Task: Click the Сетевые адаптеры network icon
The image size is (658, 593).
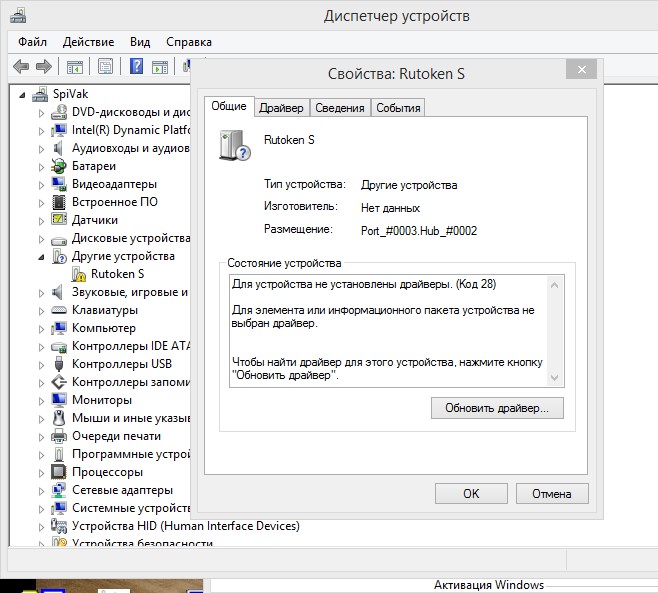Action: coord(59,490)
